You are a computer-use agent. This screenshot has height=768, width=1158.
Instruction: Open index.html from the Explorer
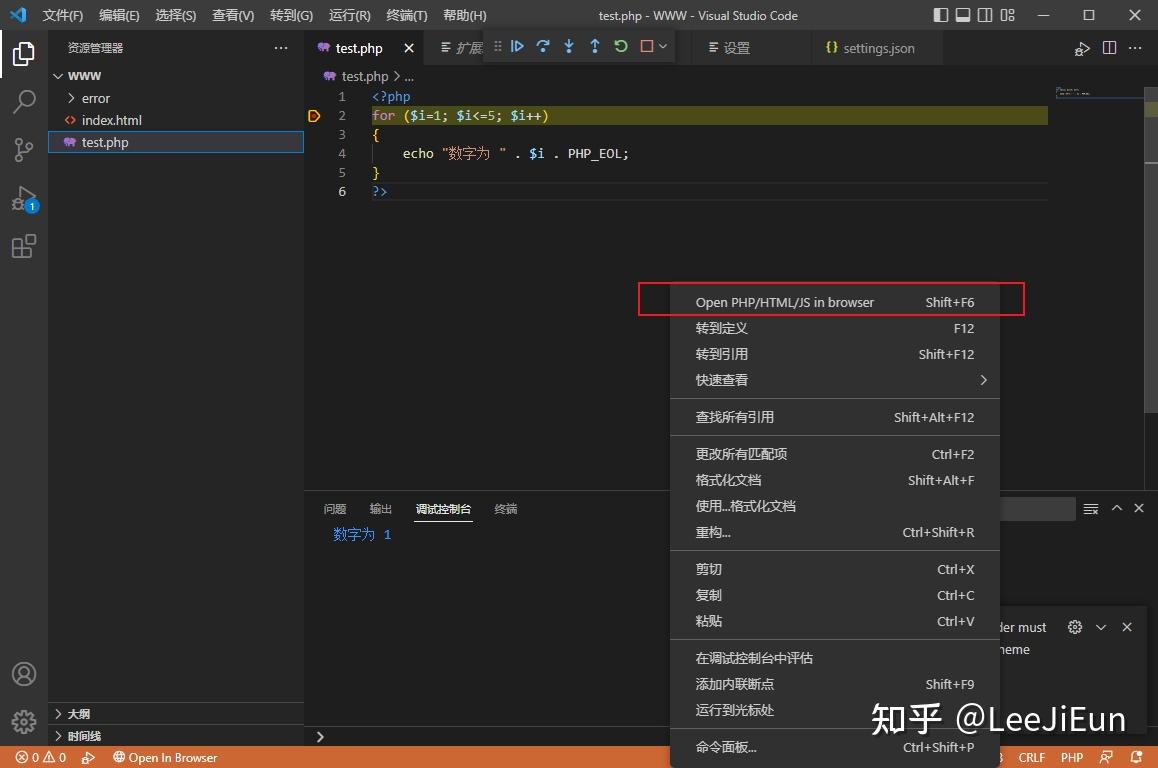tap(110, 120)
